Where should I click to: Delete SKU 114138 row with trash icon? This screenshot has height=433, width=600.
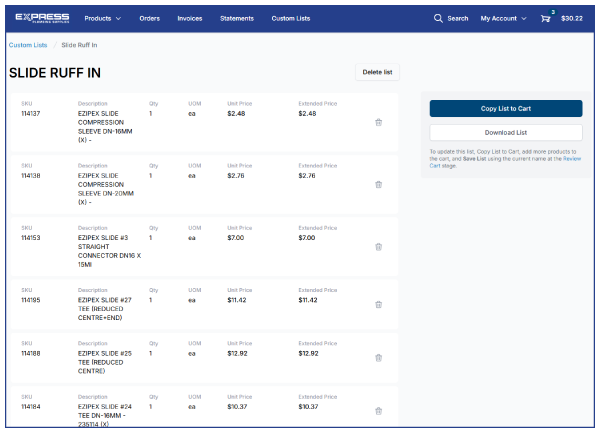[x=378, y=185]
